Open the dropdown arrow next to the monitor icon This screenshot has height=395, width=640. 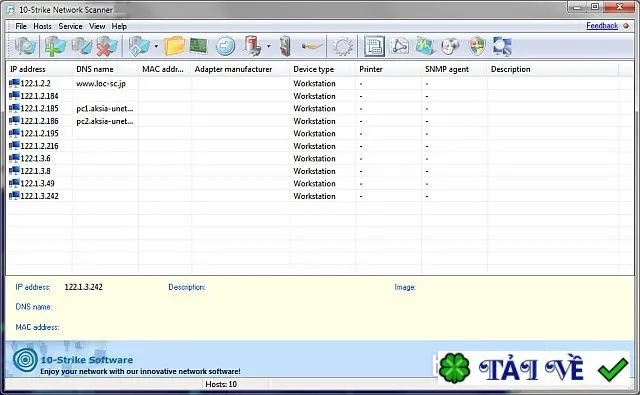click(x=156, y=47)
